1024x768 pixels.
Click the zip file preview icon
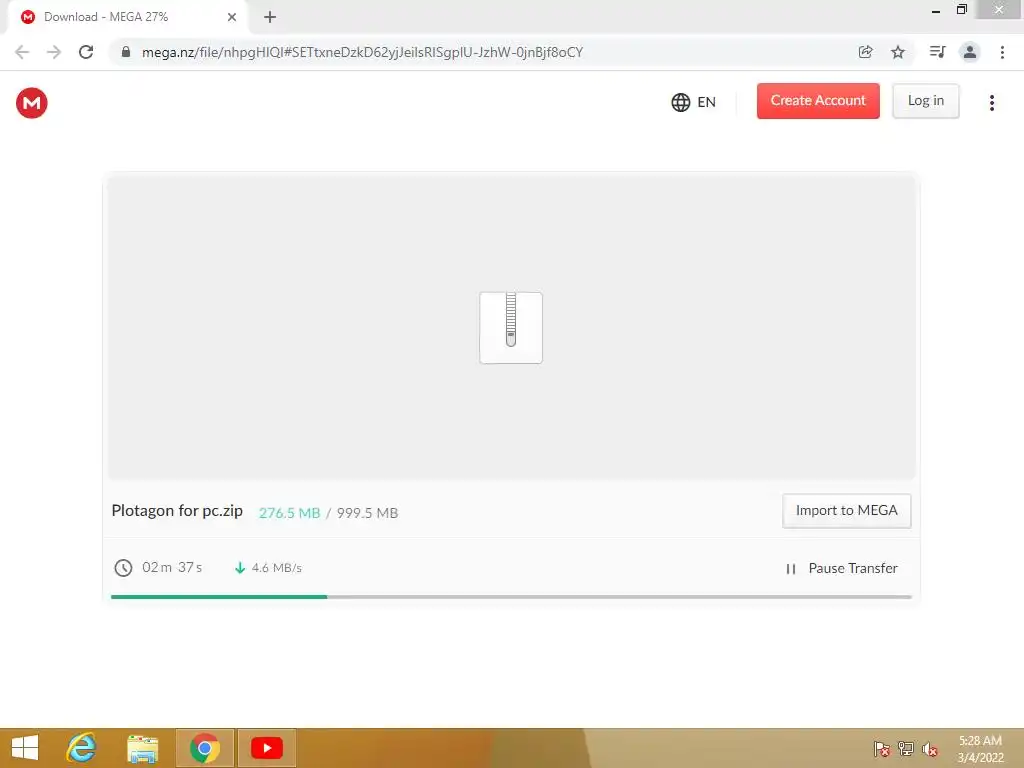point(511,328)
